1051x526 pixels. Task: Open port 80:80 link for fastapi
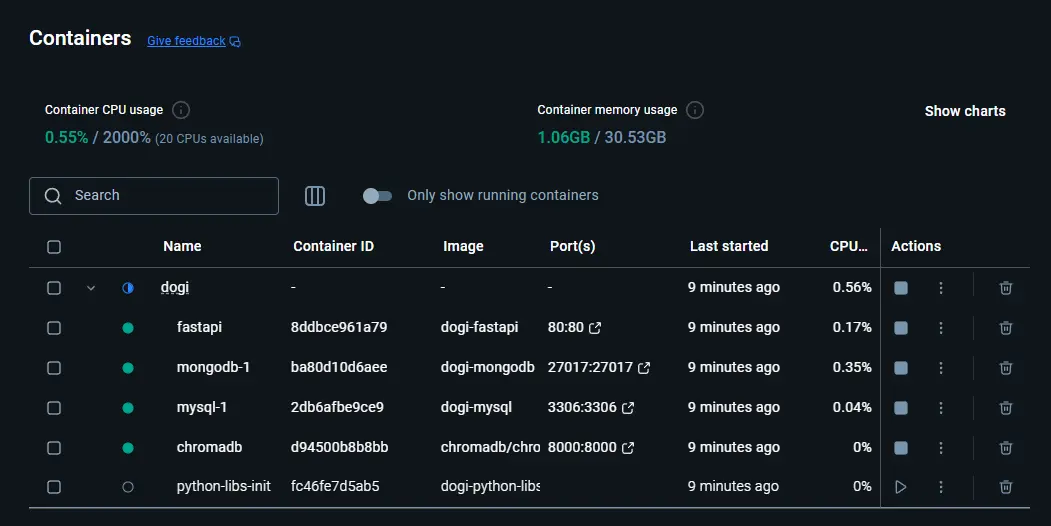(x=574, y=328)
